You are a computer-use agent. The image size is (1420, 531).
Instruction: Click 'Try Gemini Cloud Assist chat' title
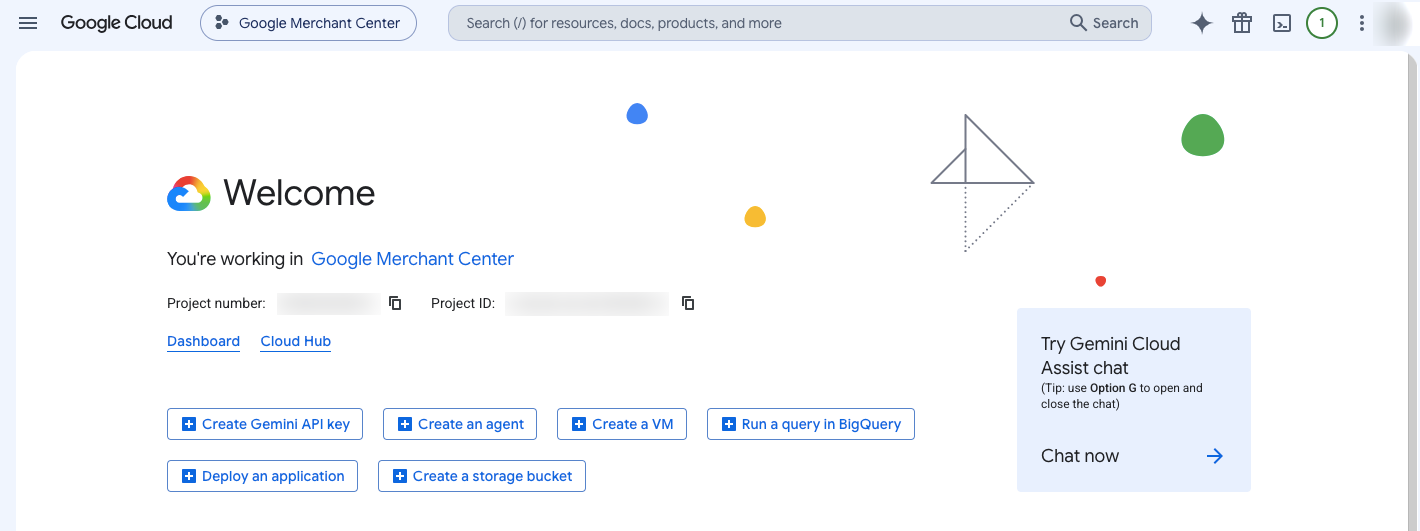pos(1111,356)
